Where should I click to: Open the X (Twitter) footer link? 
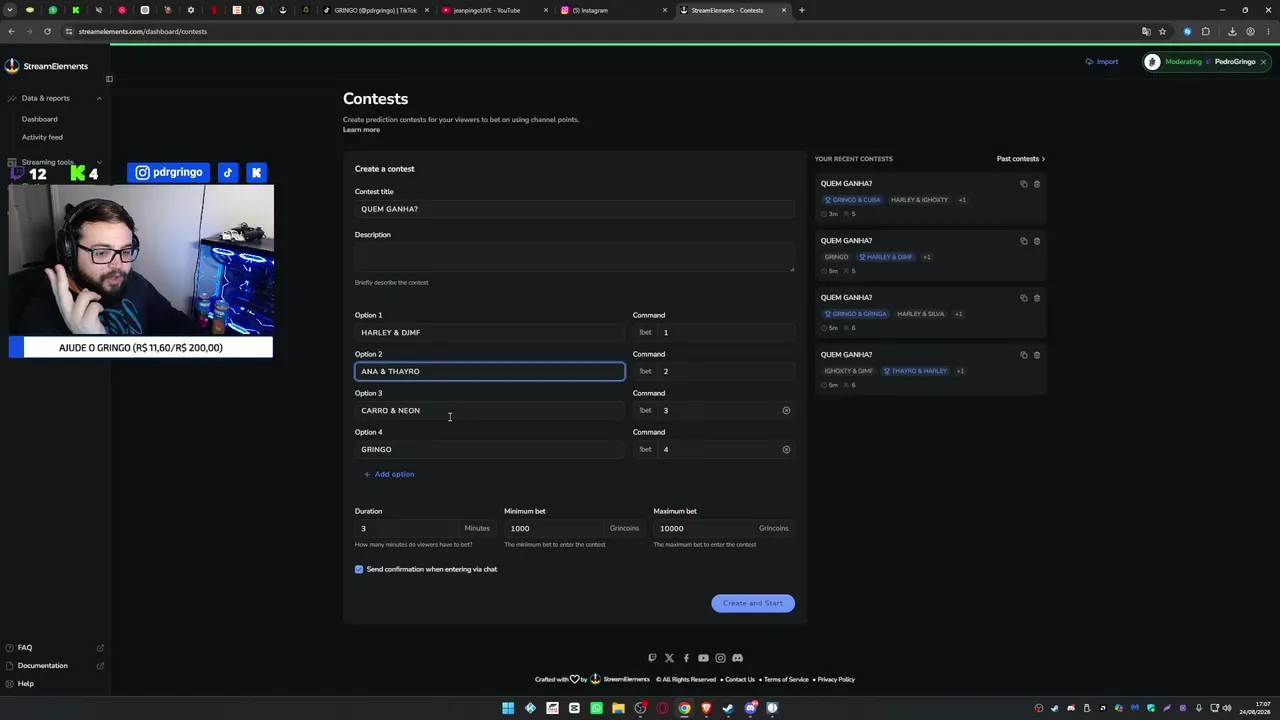[669, 658]
